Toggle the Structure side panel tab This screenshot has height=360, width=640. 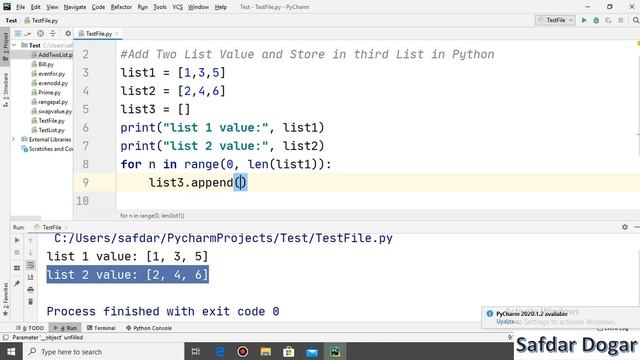coord(5,89)
